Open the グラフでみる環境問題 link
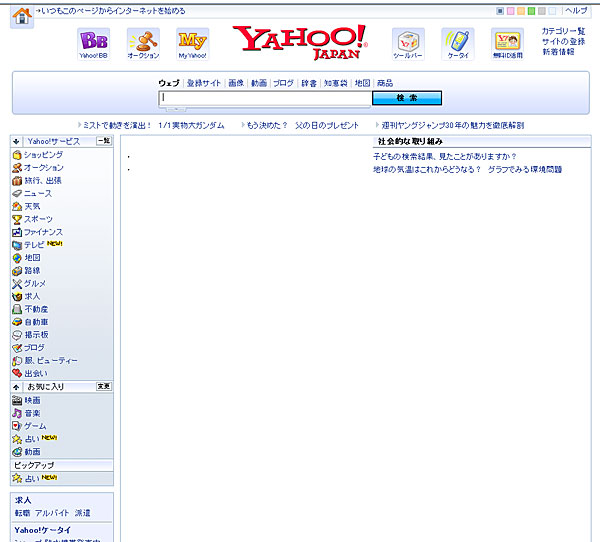The height and width of the screenshot is (542, 600). pyautogui.click(x=525, y=170)
